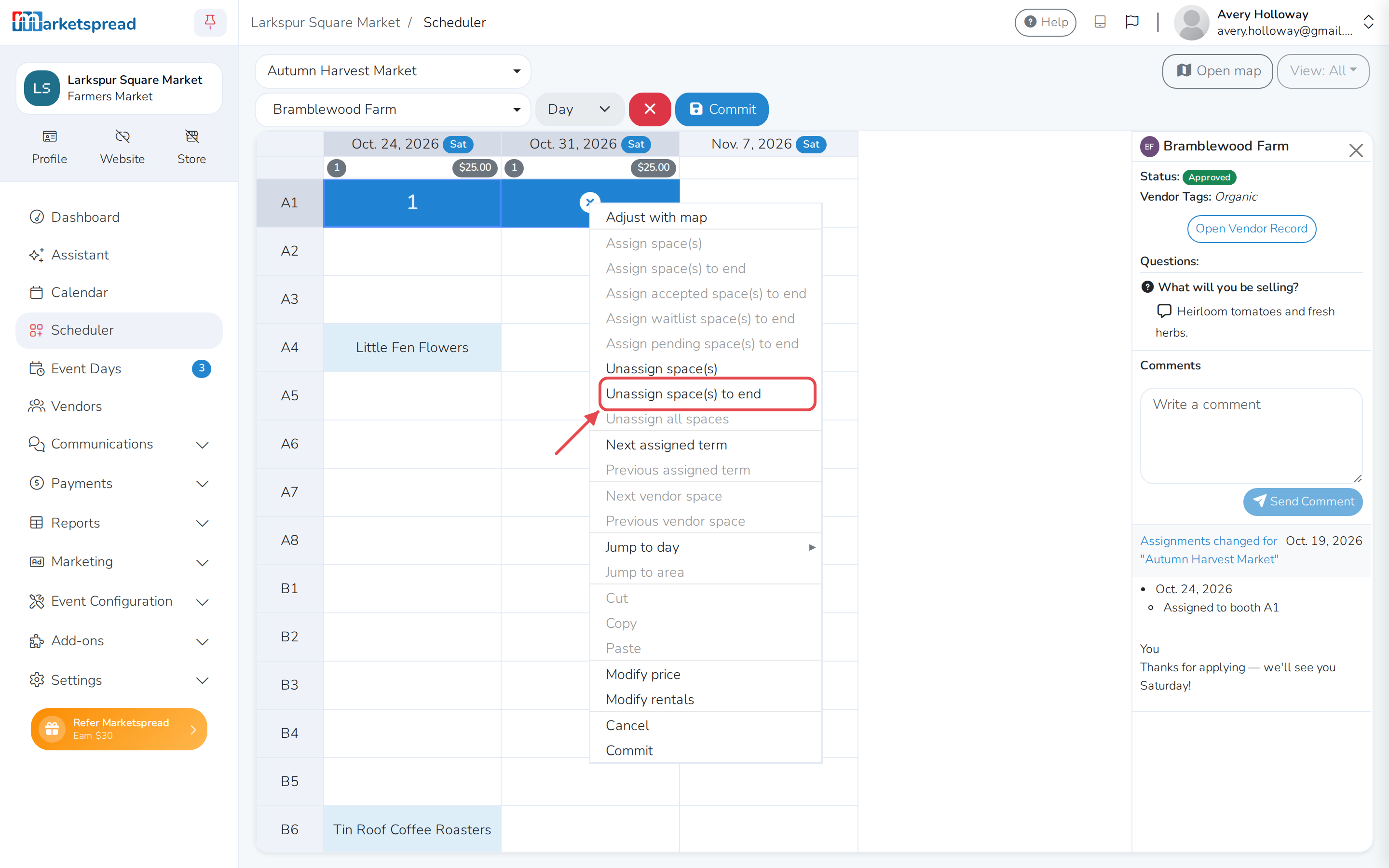The image size is (1389, 868).
Task: Open Jump to day submenu
Action: (x=706, y=547)
